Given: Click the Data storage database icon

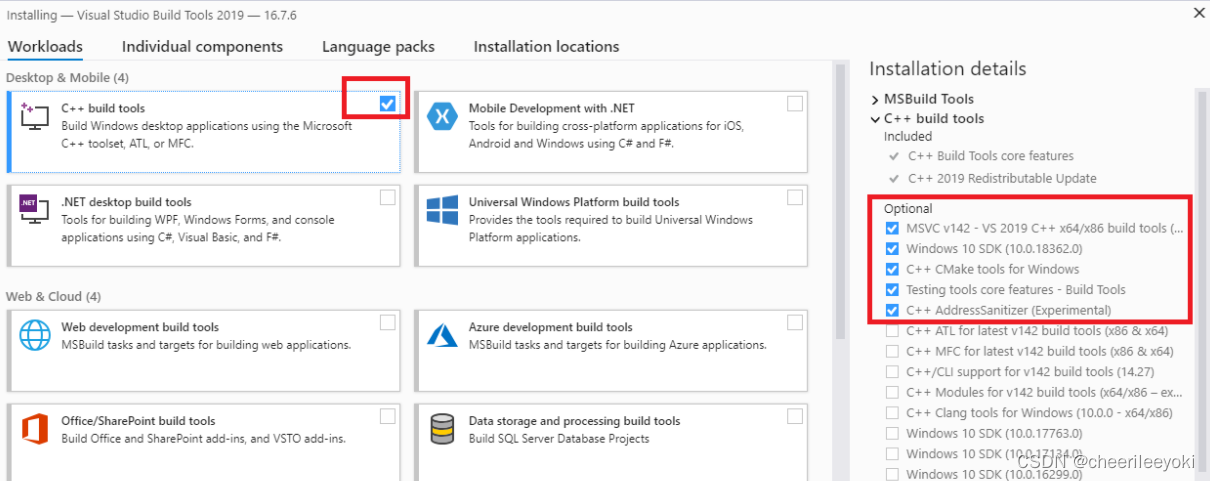Looking at the screenshot, I should coord(442,430).
